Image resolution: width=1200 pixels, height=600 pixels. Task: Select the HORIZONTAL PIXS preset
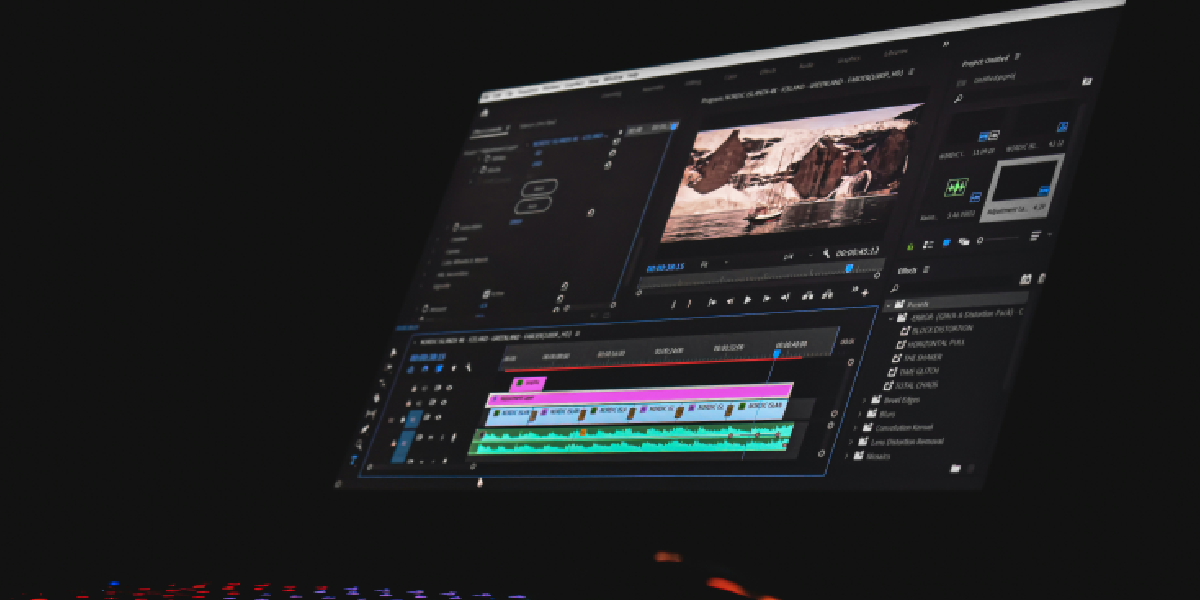tap(936, 343)
